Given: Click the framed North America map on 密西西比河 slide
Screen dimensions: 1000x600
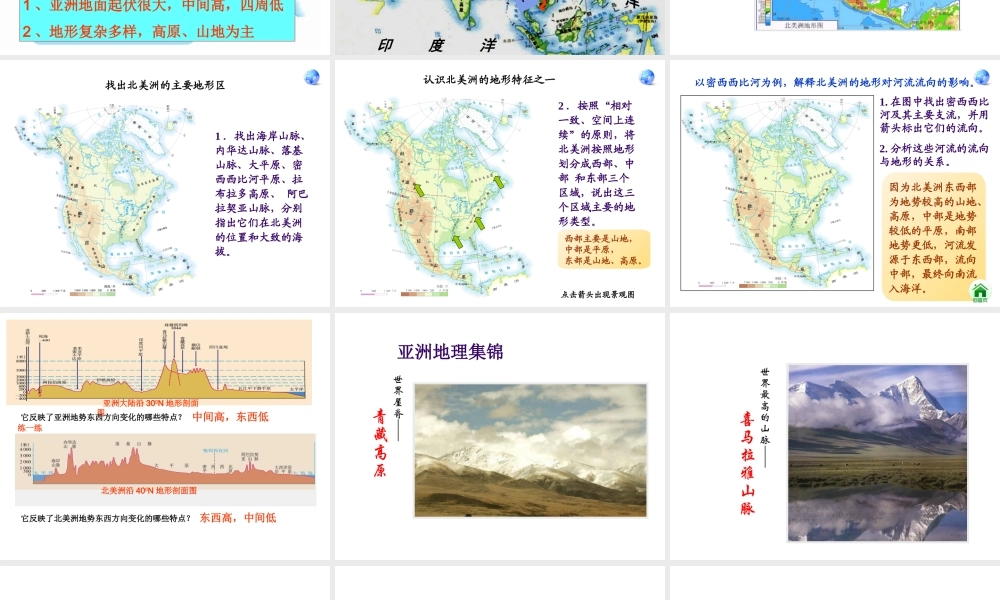Looking at the screenshot, I should tap(777, 193).
